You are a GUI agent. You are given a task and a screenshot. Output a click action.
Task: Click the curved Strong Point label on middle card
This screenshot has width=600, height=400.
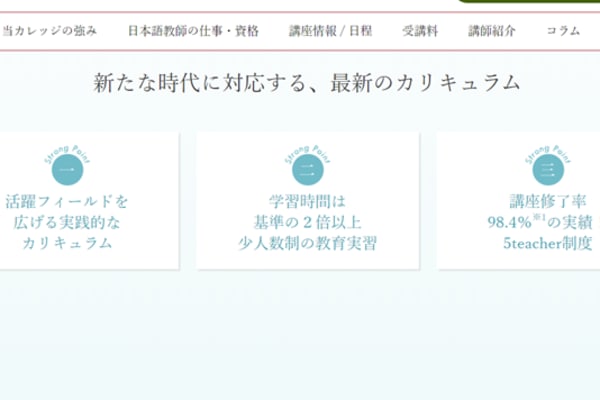(x=307, y=150)
